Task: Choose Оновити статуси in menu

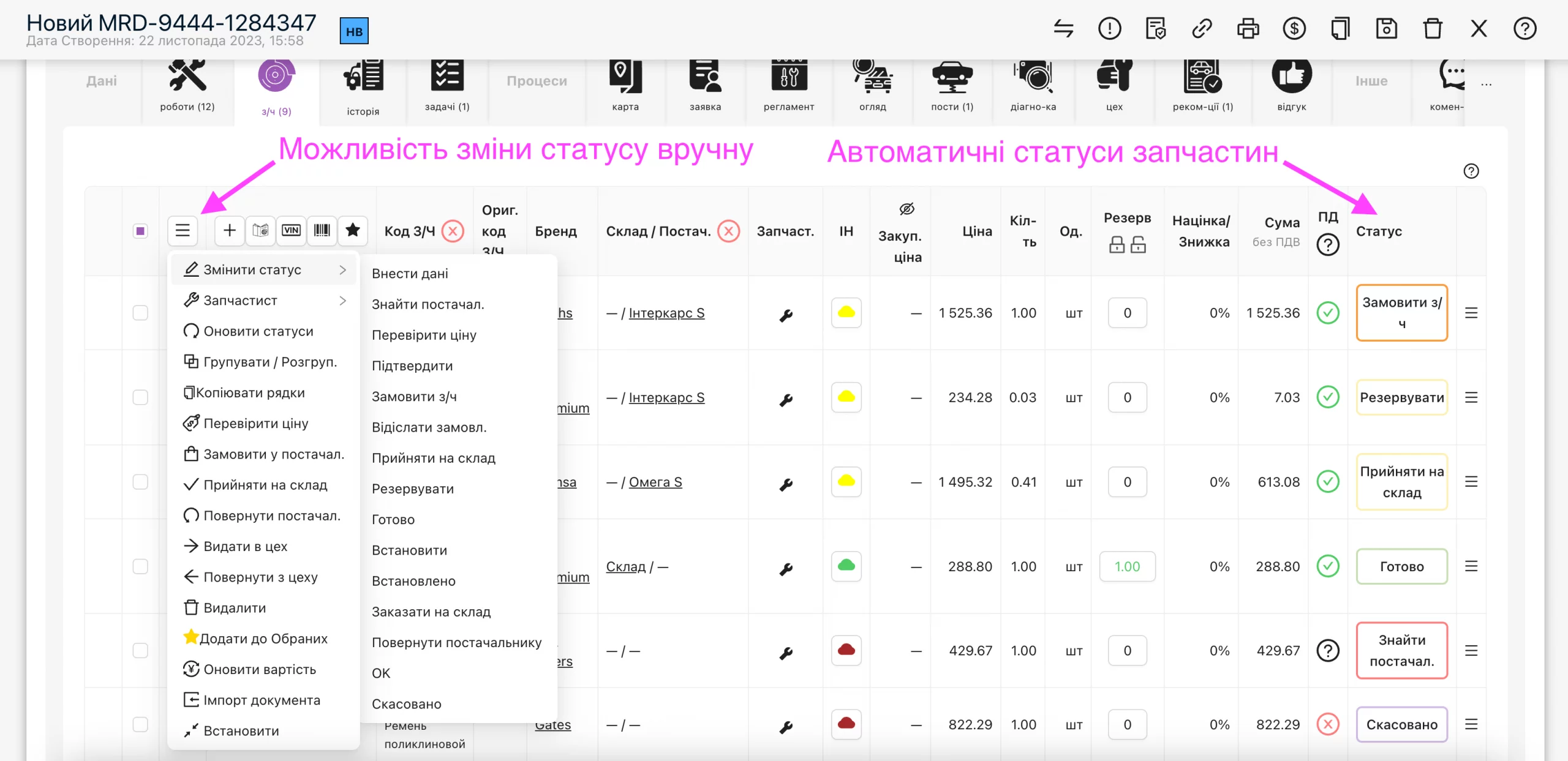Action: (264, 331)
